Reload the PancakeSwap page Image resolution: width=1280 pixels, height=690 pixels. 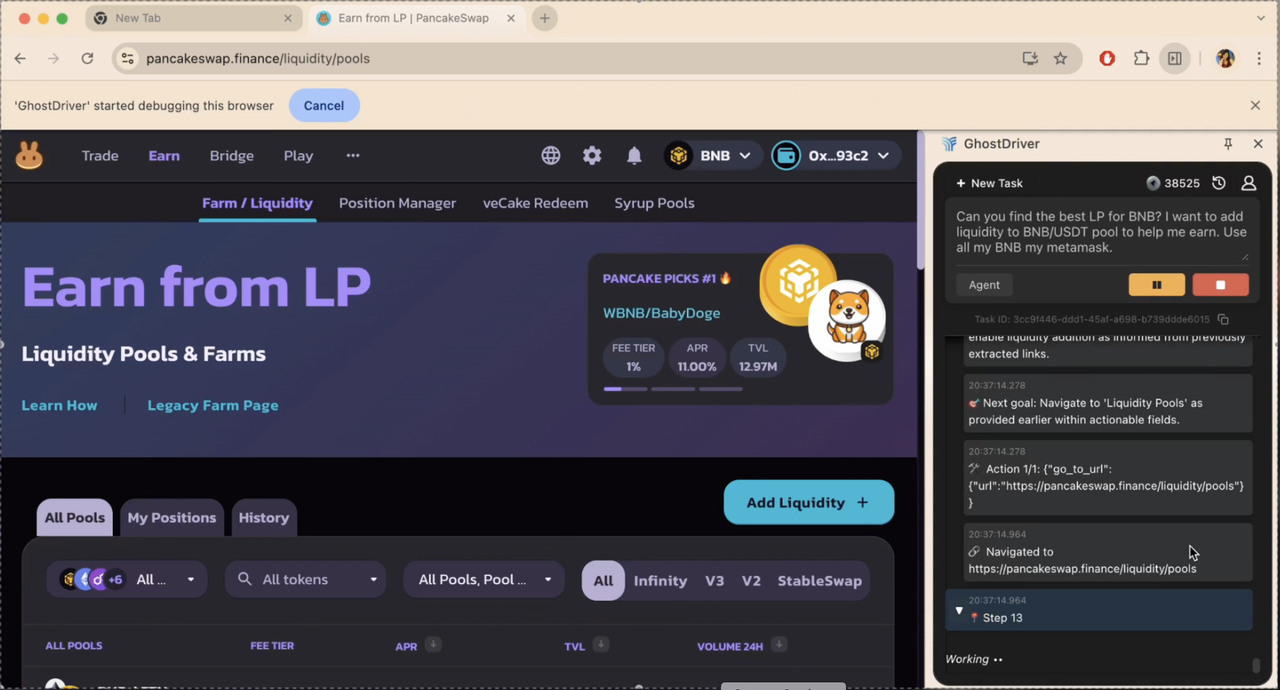[87, 59]
